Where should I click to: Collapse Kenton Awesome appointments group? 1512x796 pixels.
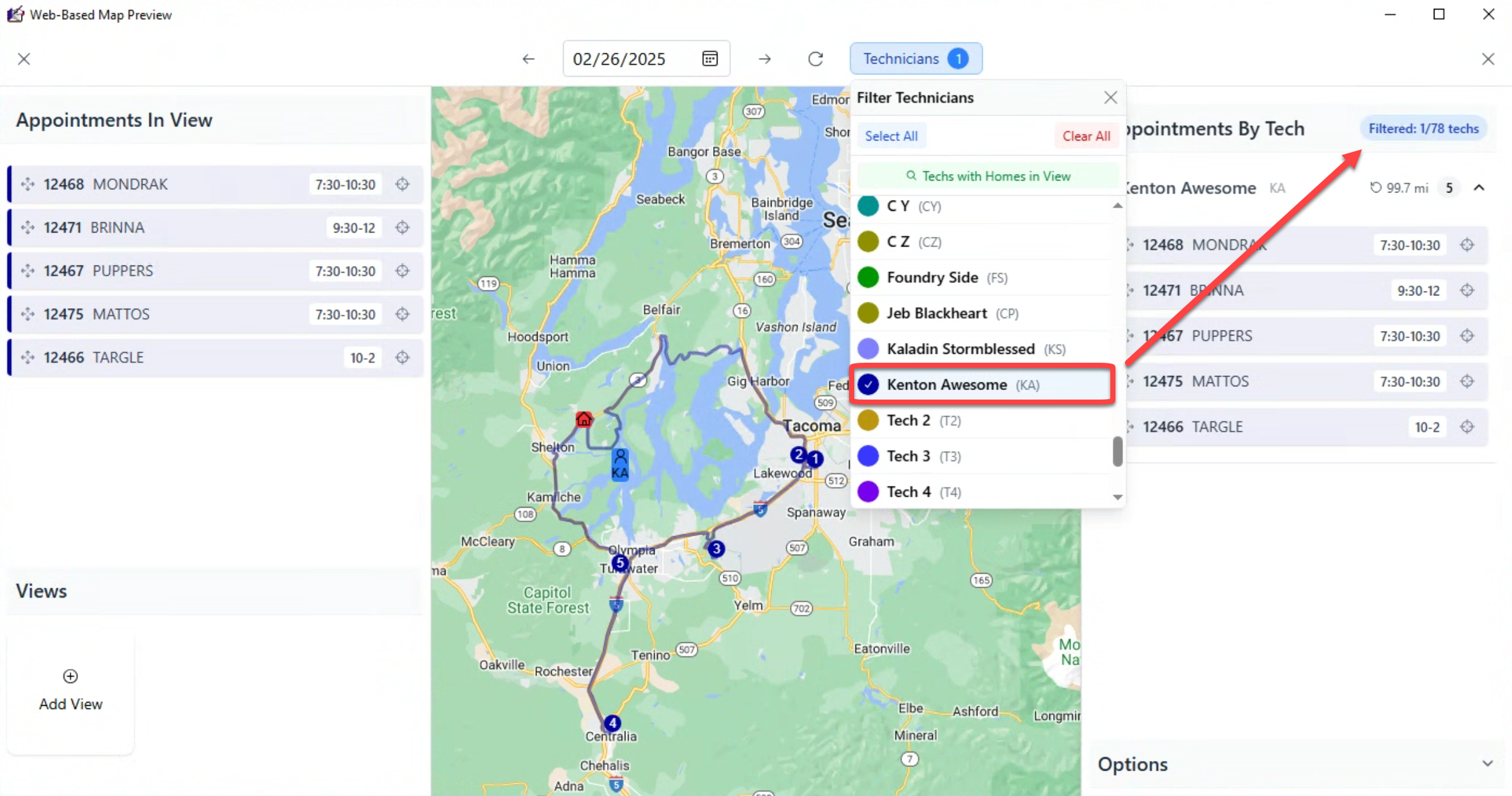1479,187
